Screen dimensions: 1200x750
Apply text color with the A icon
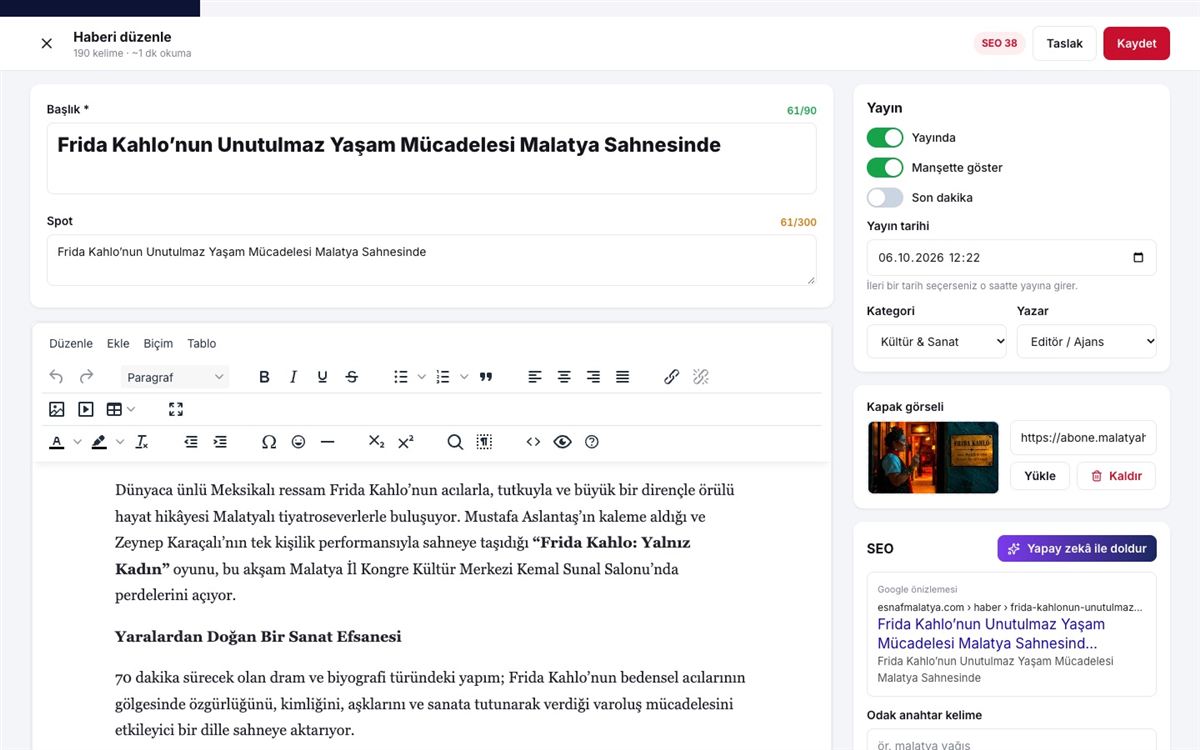coord(56,442)
